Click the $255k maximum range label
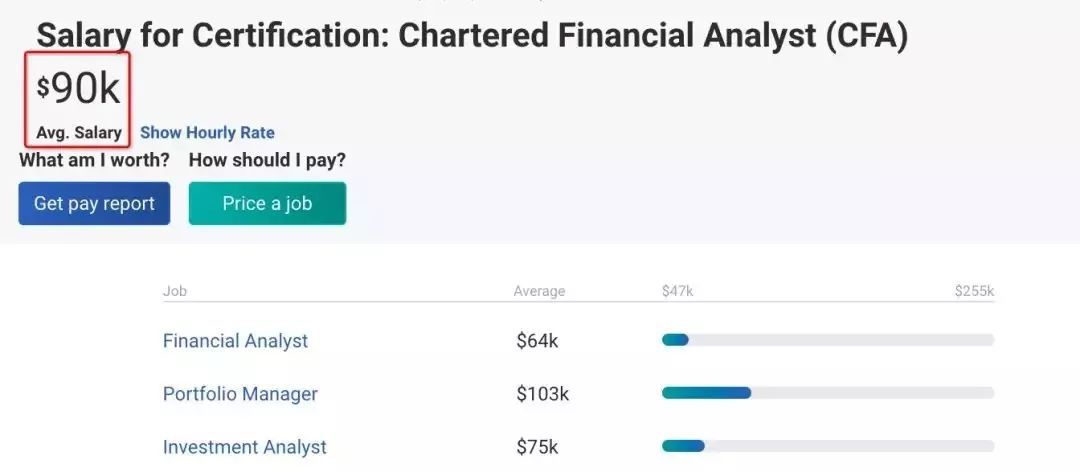The height and width of the screenshot is (472, 1080). tap(974, 292)
